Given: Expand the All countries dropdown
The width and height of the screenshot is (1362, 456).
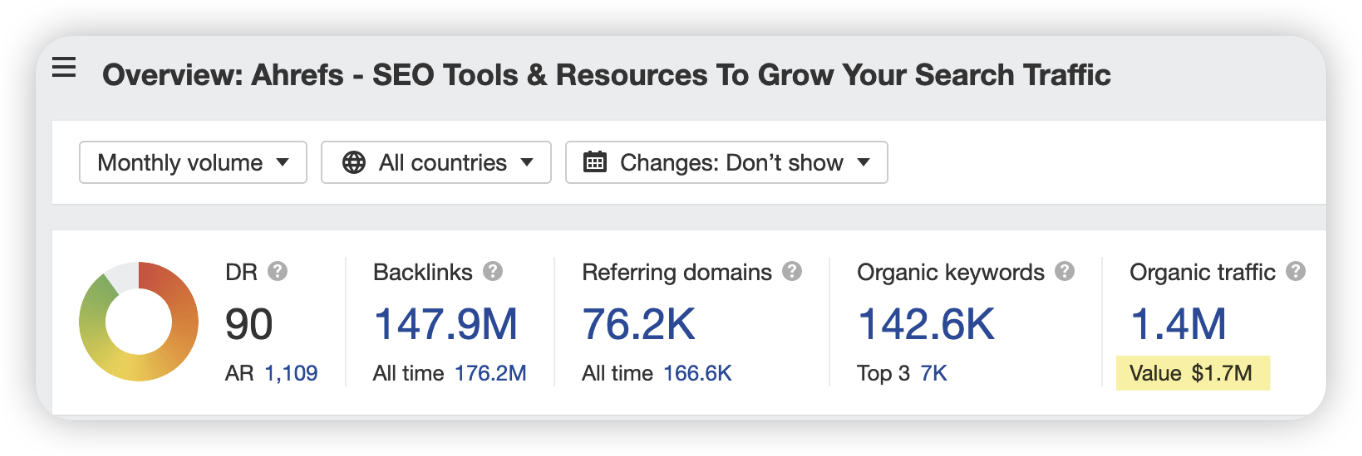Looking at the screenshot, I should 436,163.
